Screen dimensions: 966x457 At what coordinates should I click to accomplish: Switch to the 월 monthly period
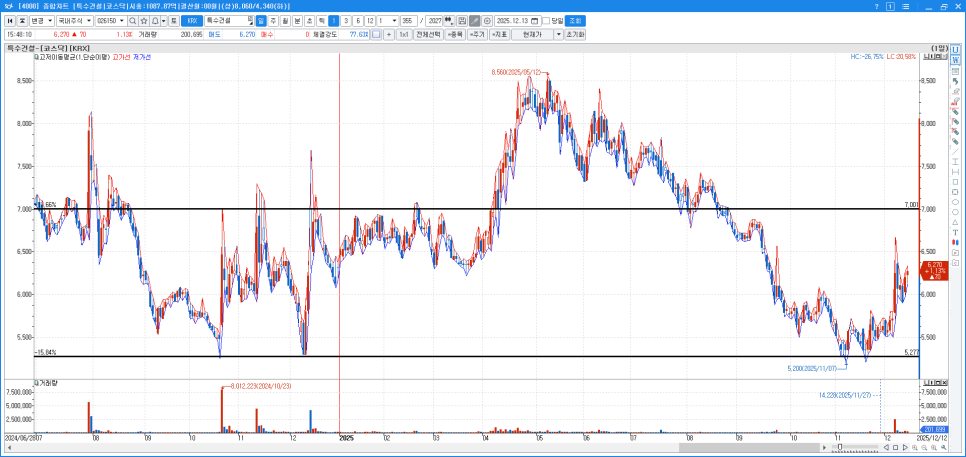[x=285, y=20]
